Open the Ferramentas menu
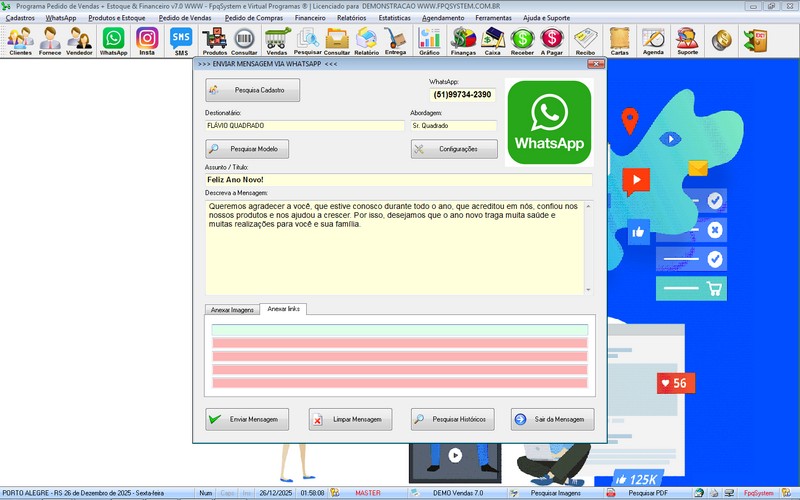 tap(493, 18)
